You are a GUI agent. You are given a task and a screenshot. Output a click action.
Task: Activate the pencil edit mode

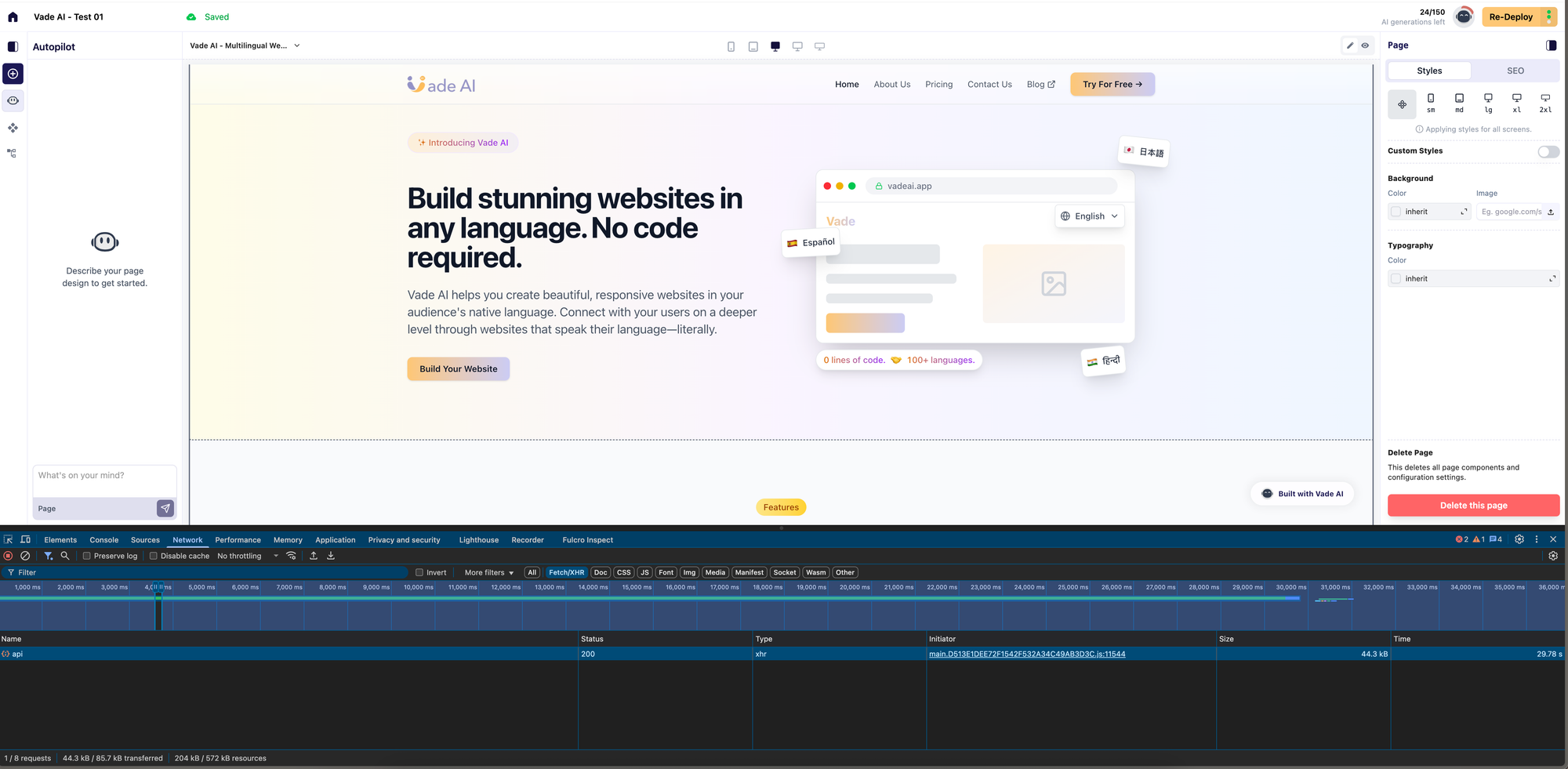coord(1350,45)
